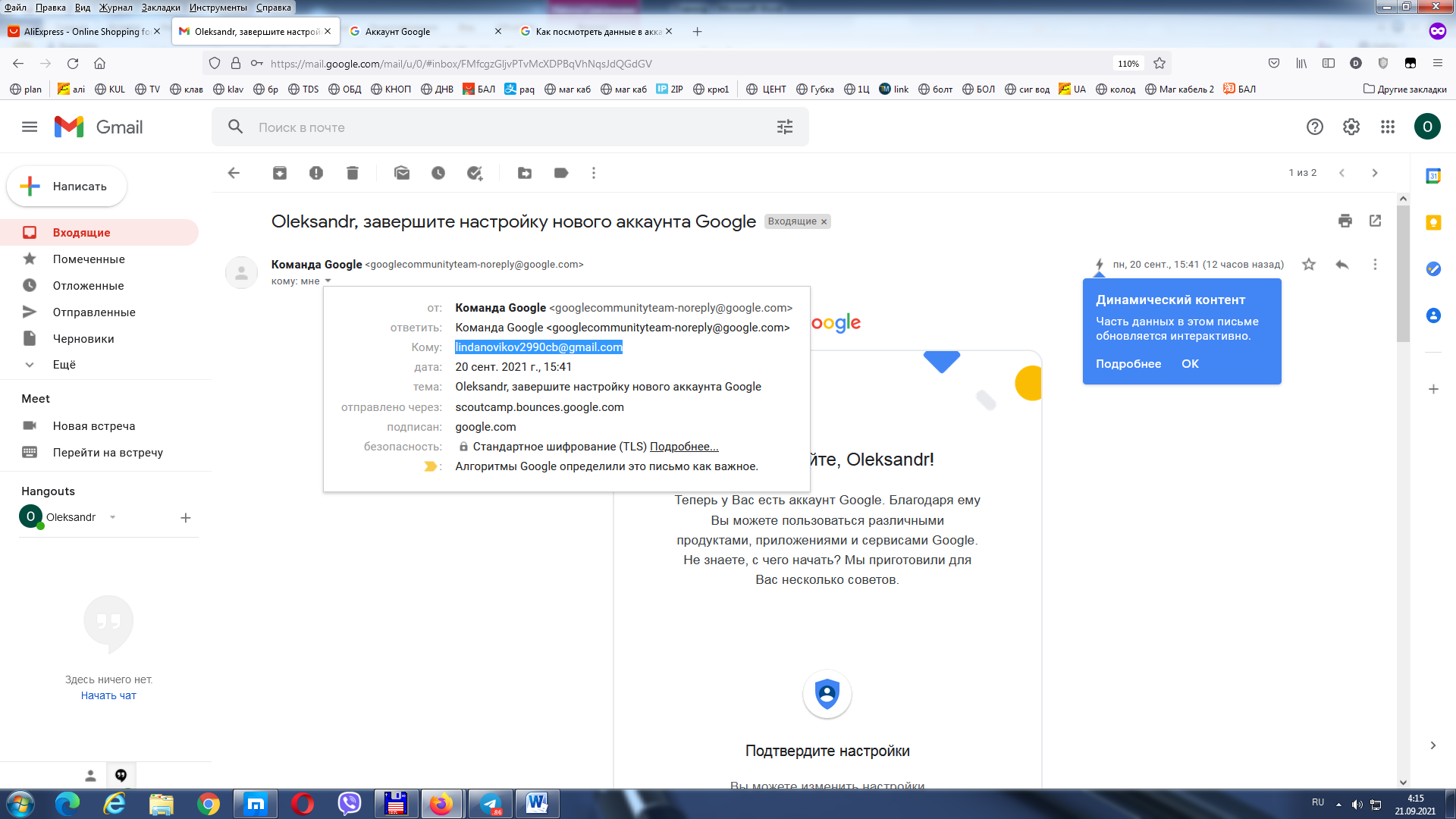Image resolution: width=1456 pixels, height=819 pixels.
Task: Open Помеченные folder
Action: (x=99, y=259)
